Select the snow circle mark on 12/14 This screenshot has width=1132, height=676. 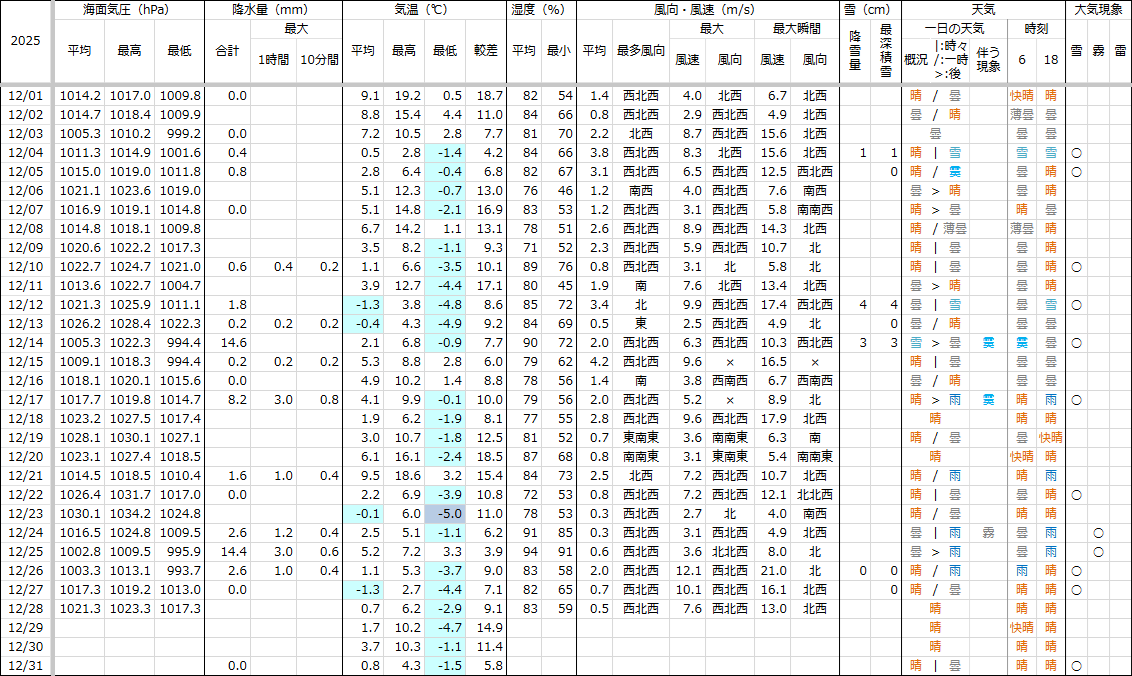(1076, 343)
